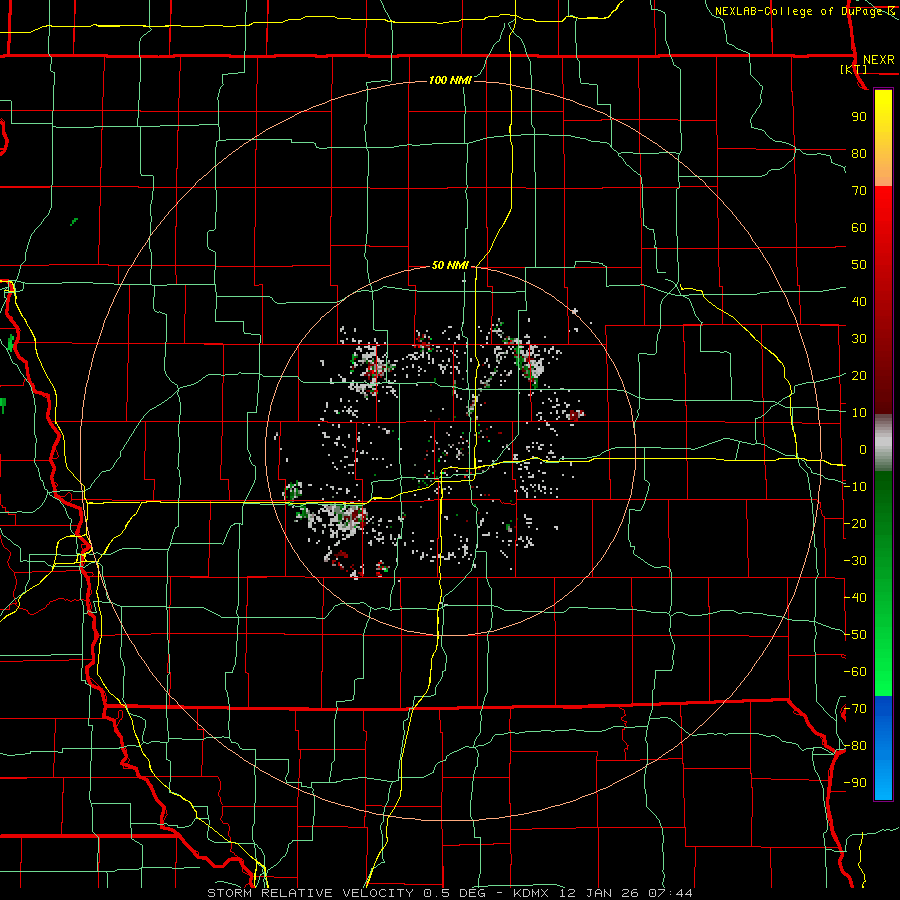This screenshot has width=900, height=900.
Task: Click the -80 value on velocity scale
Action: [855, 746]
